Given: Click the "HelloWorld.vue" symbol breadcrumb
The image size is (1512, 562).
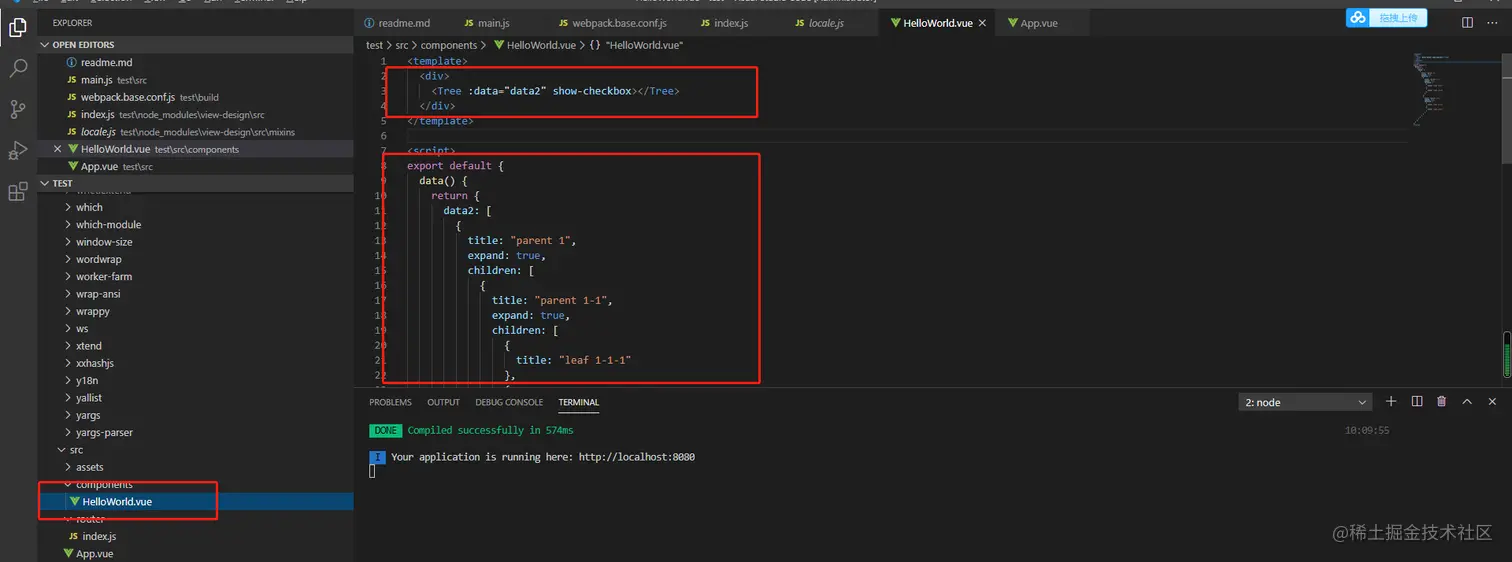Looking at the screenshot, I should 635,45.
